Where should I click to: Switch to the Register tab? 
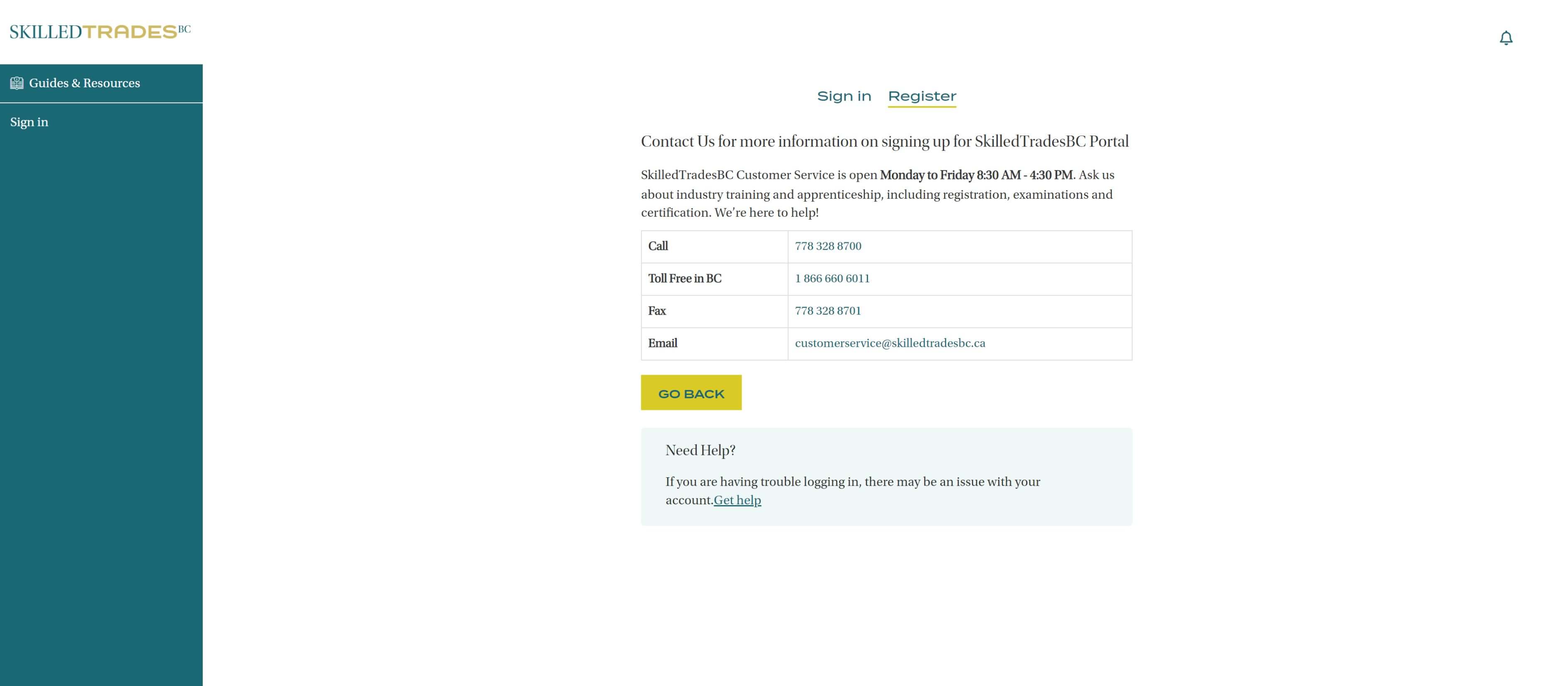click(922, 96)
